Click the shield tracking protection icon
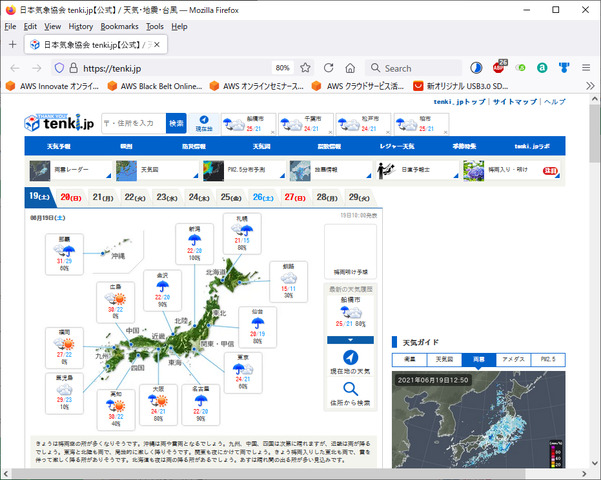The height and width of the screenshot is (480, 601). pyautogui.click(x=59, y=68)
